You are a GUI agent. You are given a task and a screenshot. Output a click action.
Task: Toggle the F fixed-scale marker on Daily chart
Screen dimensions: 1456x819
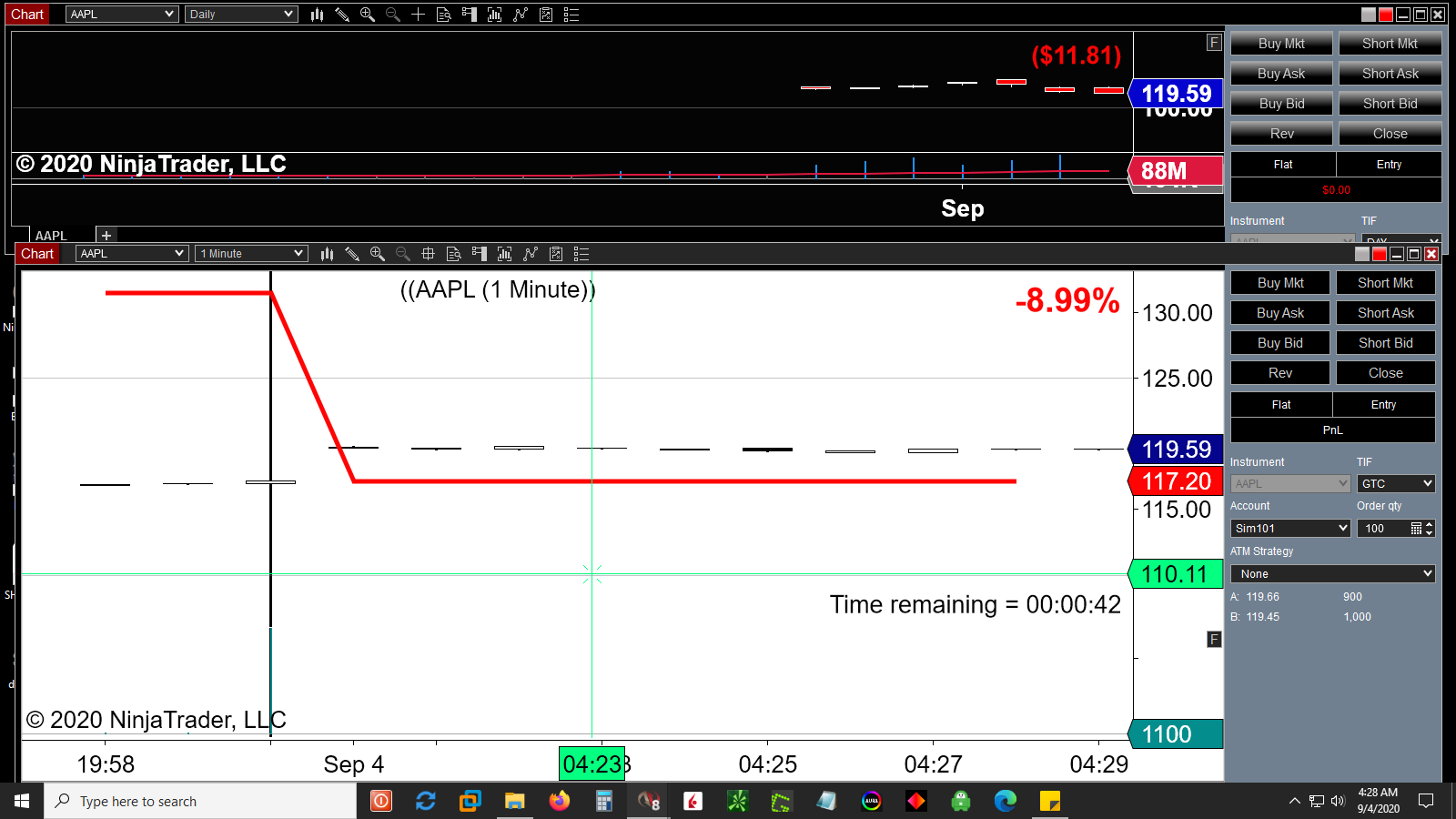pos(1214,42)
